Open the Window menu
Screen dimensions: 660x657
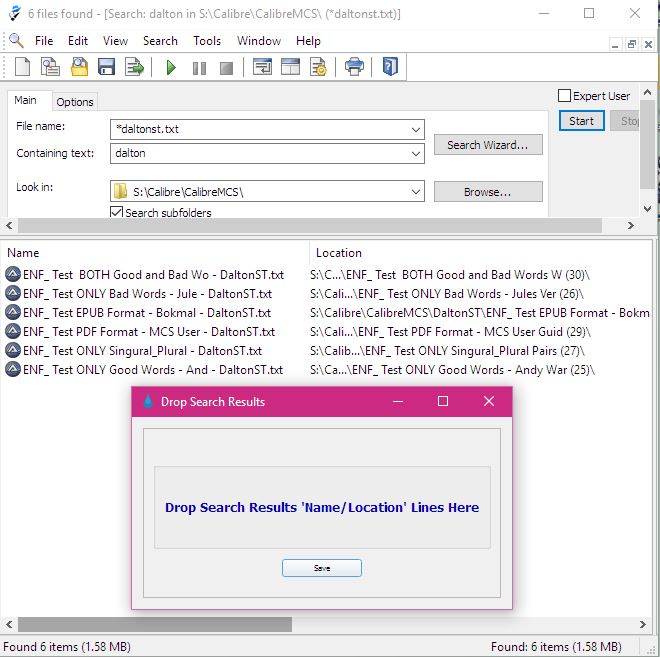(x=258, y=41)
